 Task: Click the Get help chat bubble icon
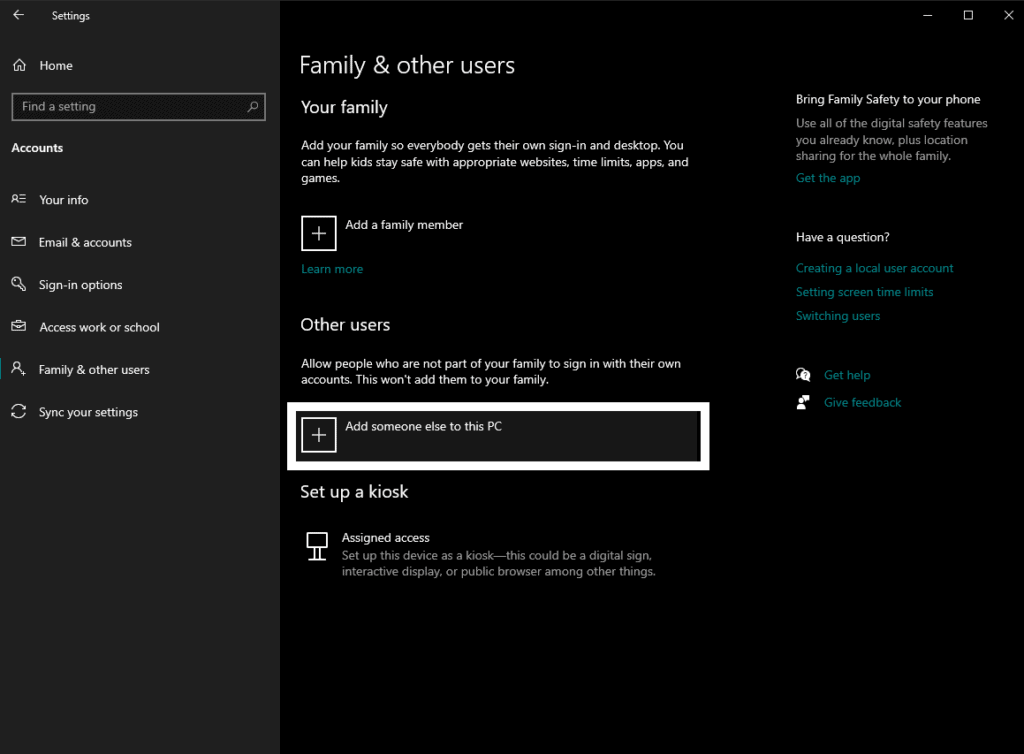pyautogui.click(x=803, y=374)
